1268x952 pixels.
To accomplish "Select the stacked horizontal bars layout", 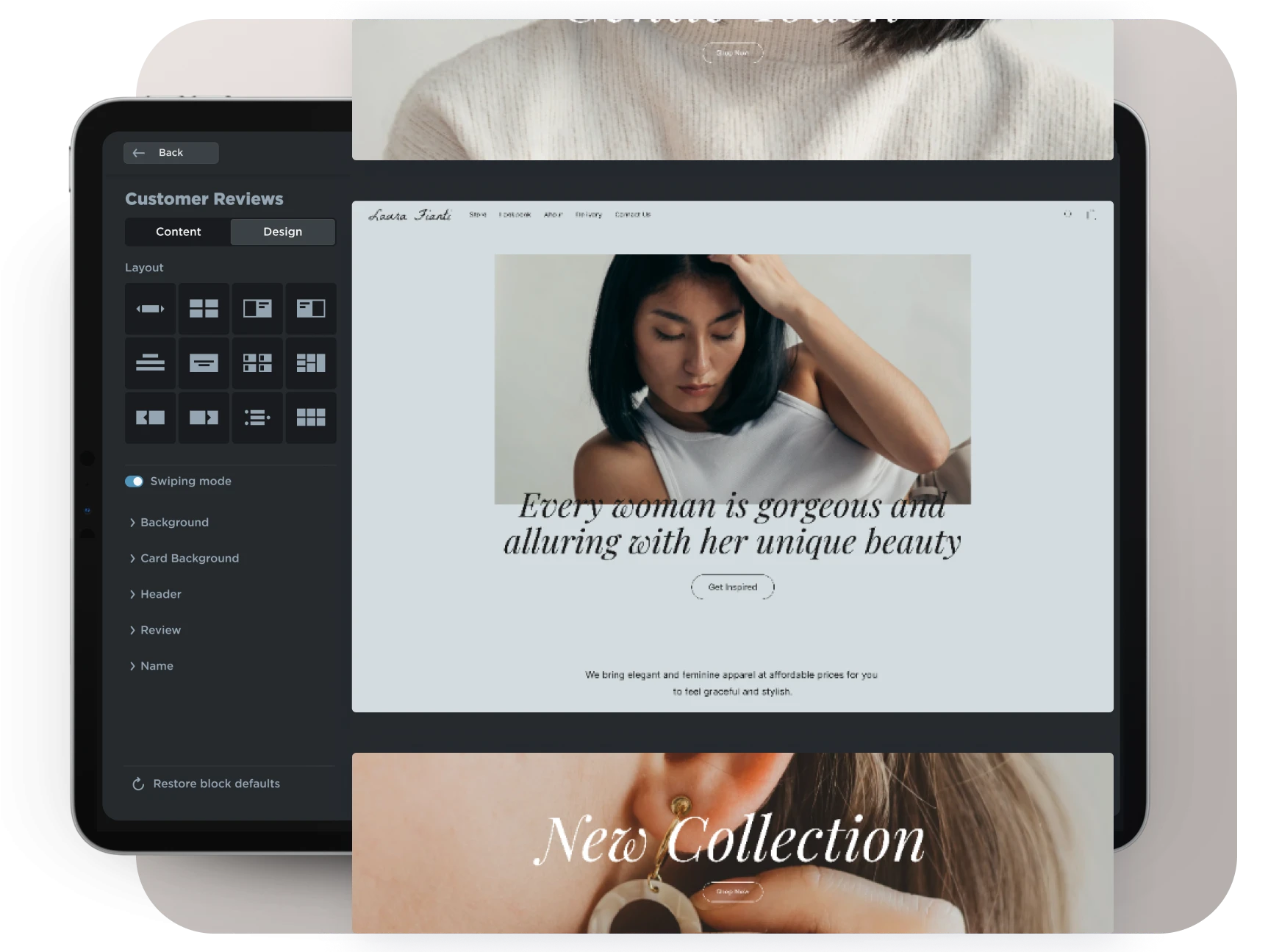I will [150, 363].
